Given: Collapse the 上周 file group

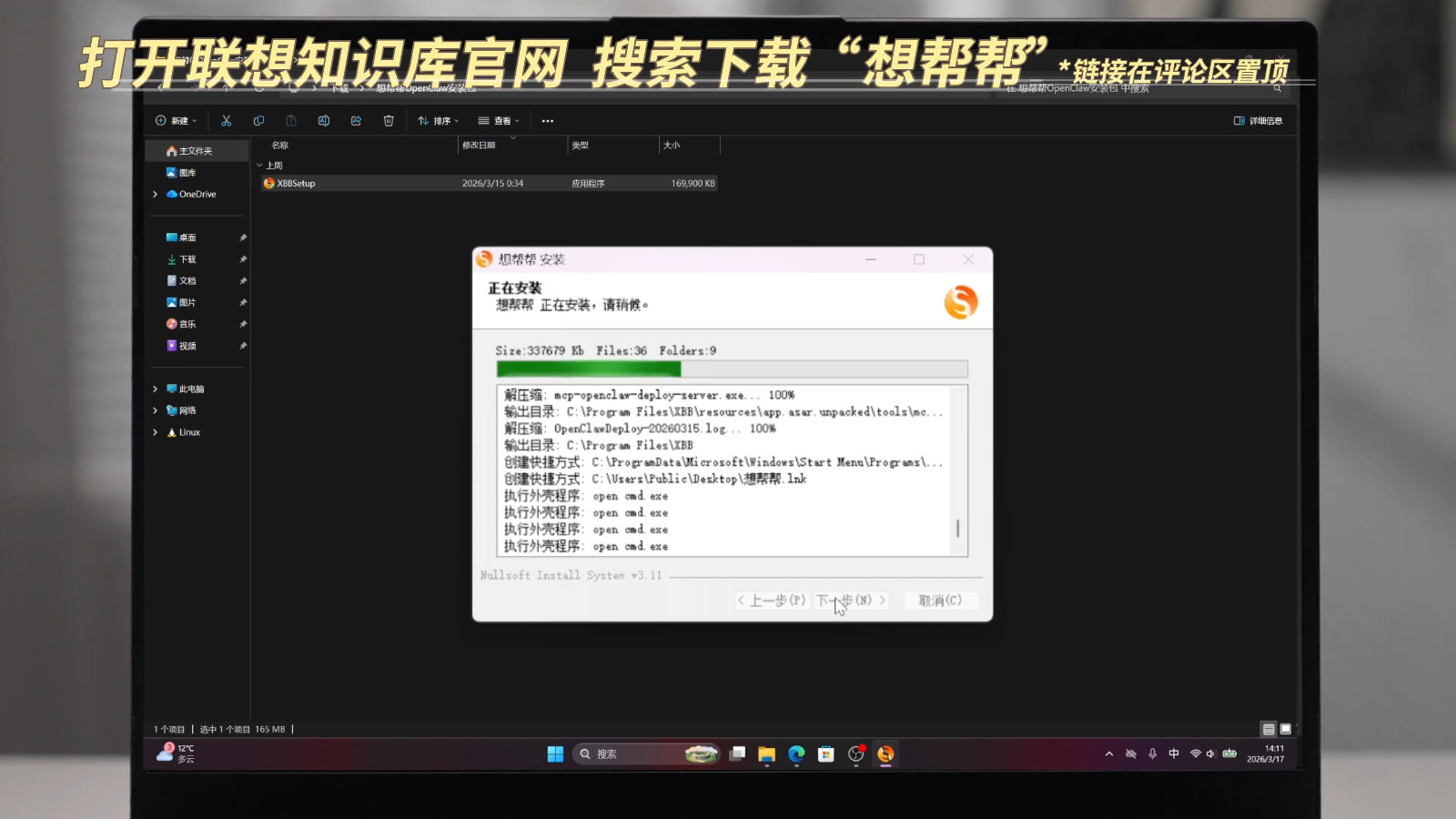Looking at the screenshot, I should click(259, 166).
